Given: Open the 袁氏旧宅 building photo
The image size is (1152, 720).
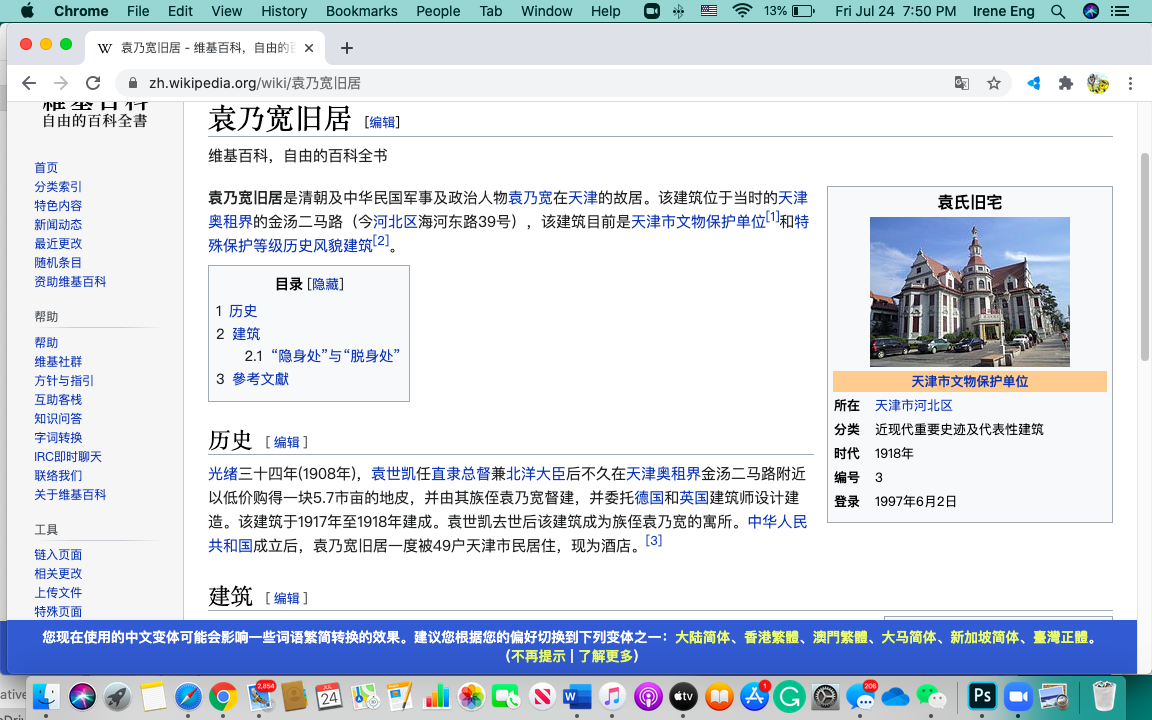Looking at the screenshot, I should 969,291.
